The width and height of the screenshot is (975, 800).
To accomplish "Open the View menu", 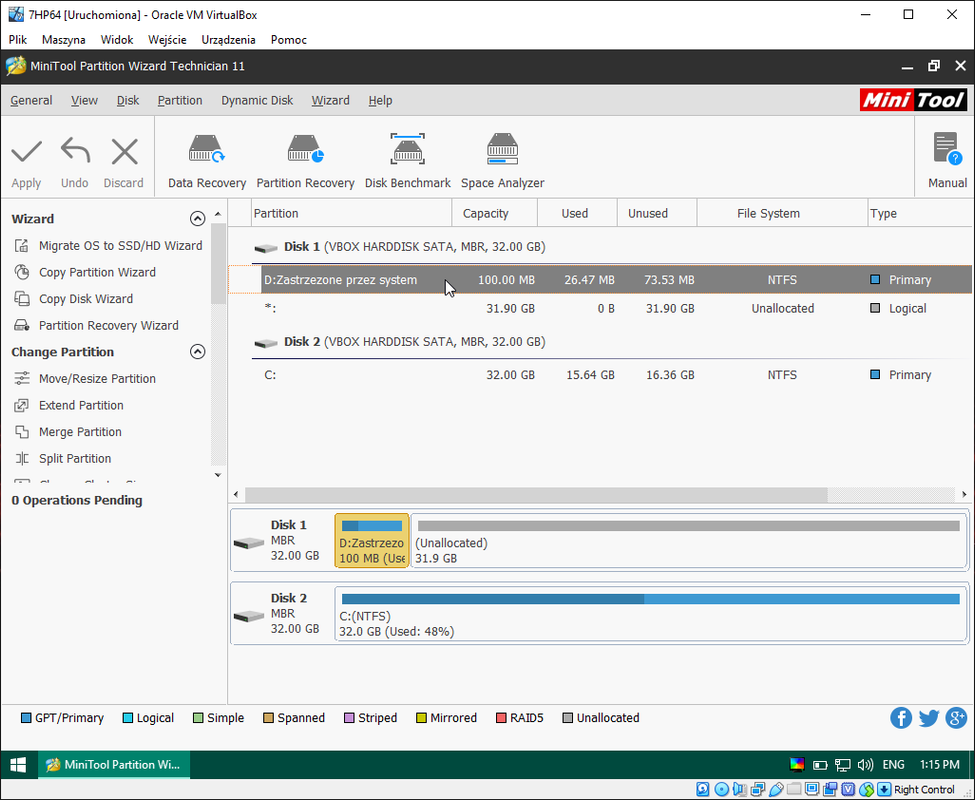I will [x=84, y=101].
